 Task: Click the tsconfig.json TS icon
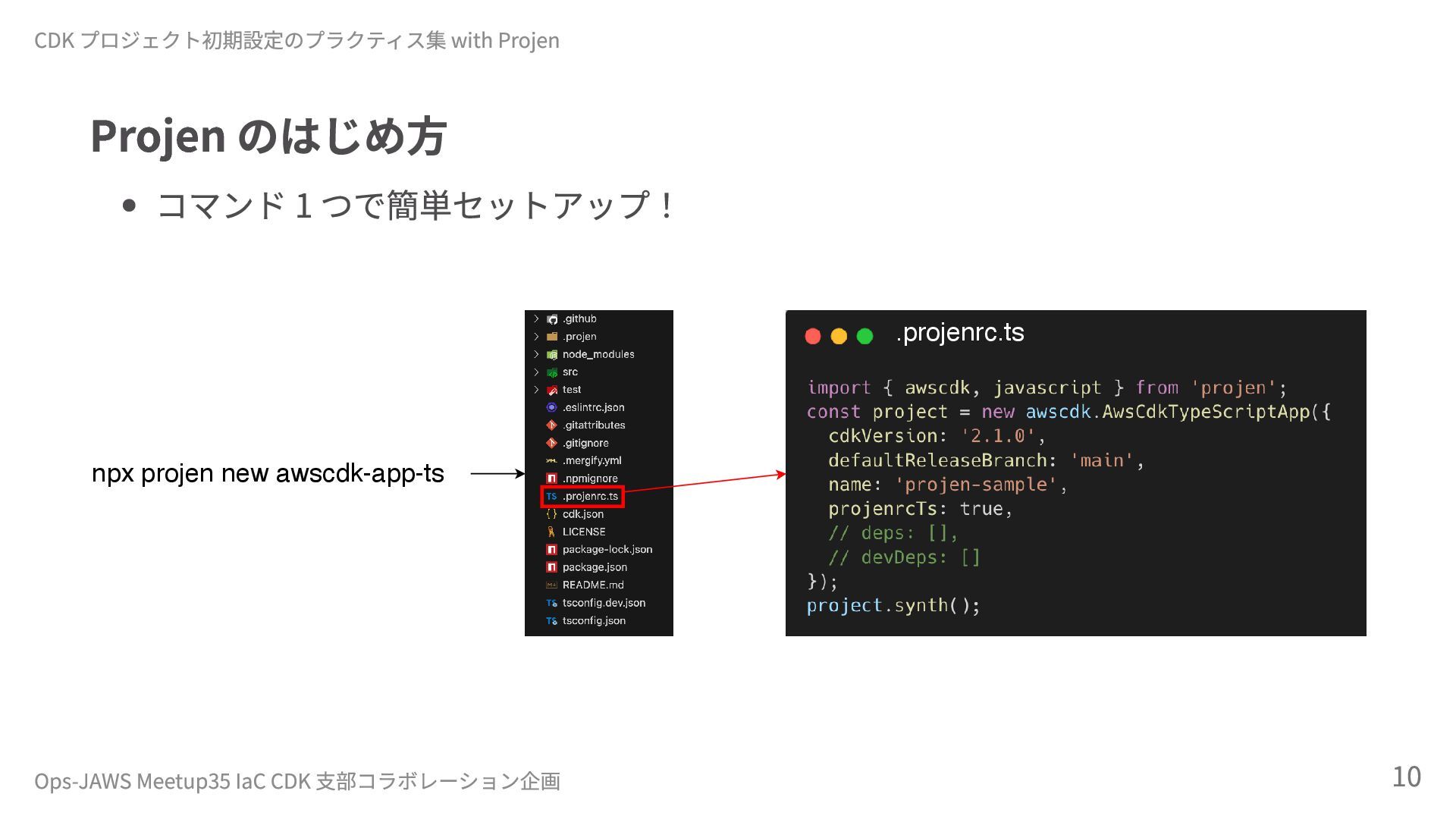552,620
